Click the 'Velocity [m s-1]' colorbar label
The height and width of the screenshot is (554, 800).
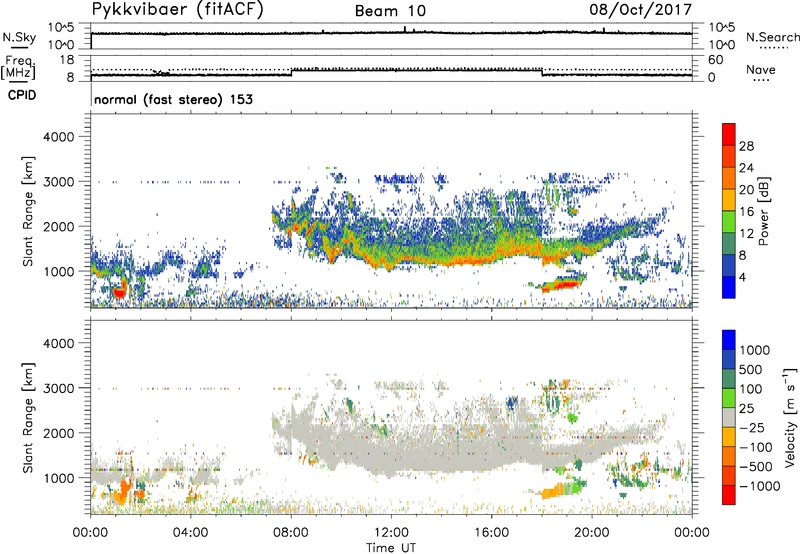pos(789,417)
